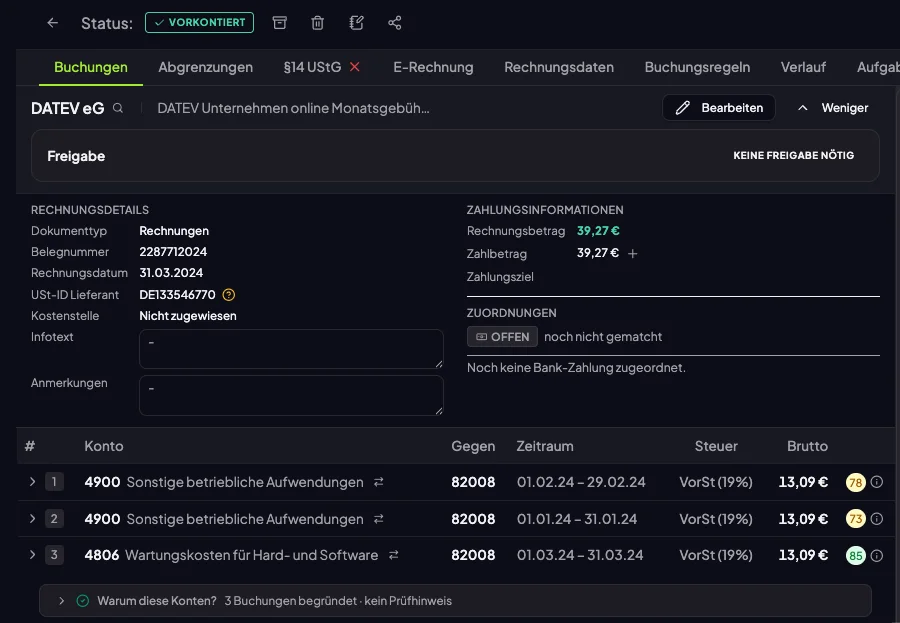
Task: Open the E-Rechnung tab
Action: pos(433,67)
